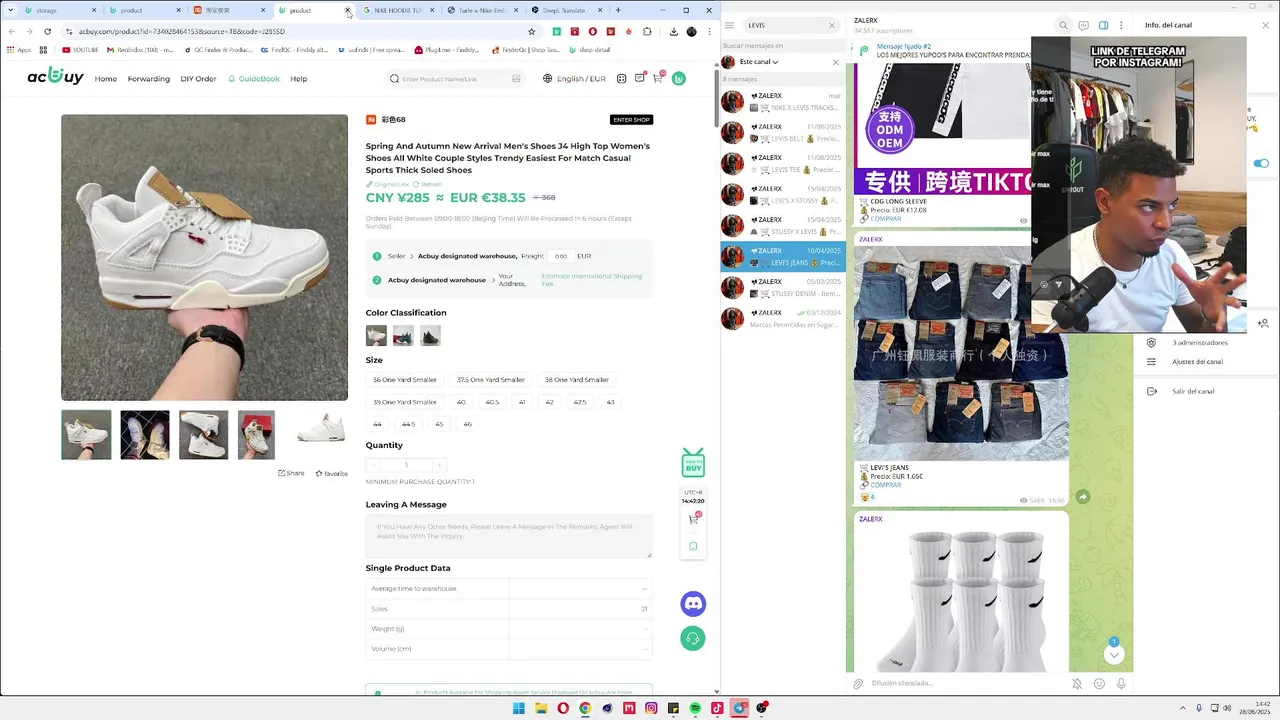1280x720 pixels.
Task: Bookmark this page with the star icon
Action: 531,31
